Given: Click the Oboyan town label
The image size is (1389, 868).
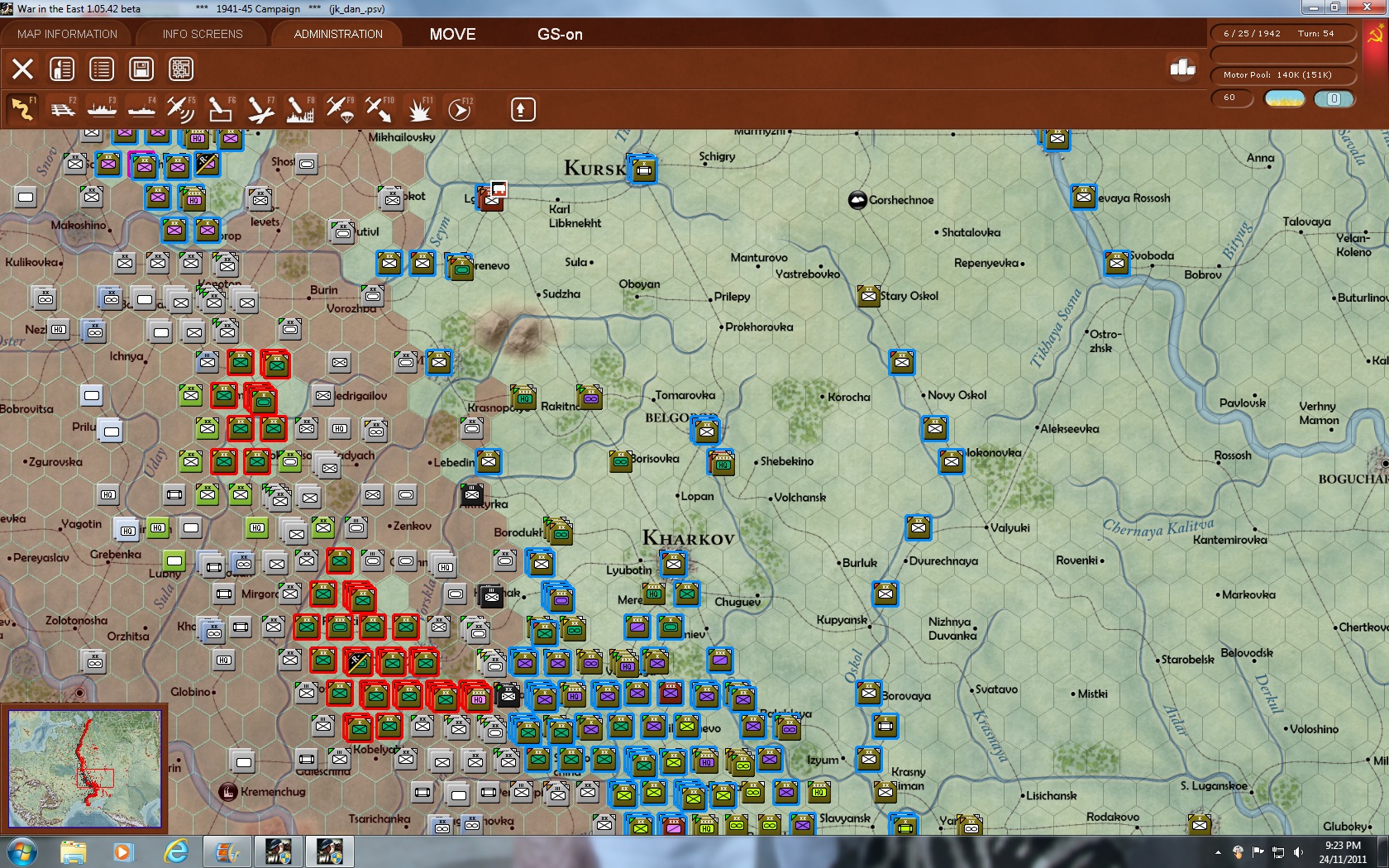Looking at the screenshot, I should (x=639, y=284).
